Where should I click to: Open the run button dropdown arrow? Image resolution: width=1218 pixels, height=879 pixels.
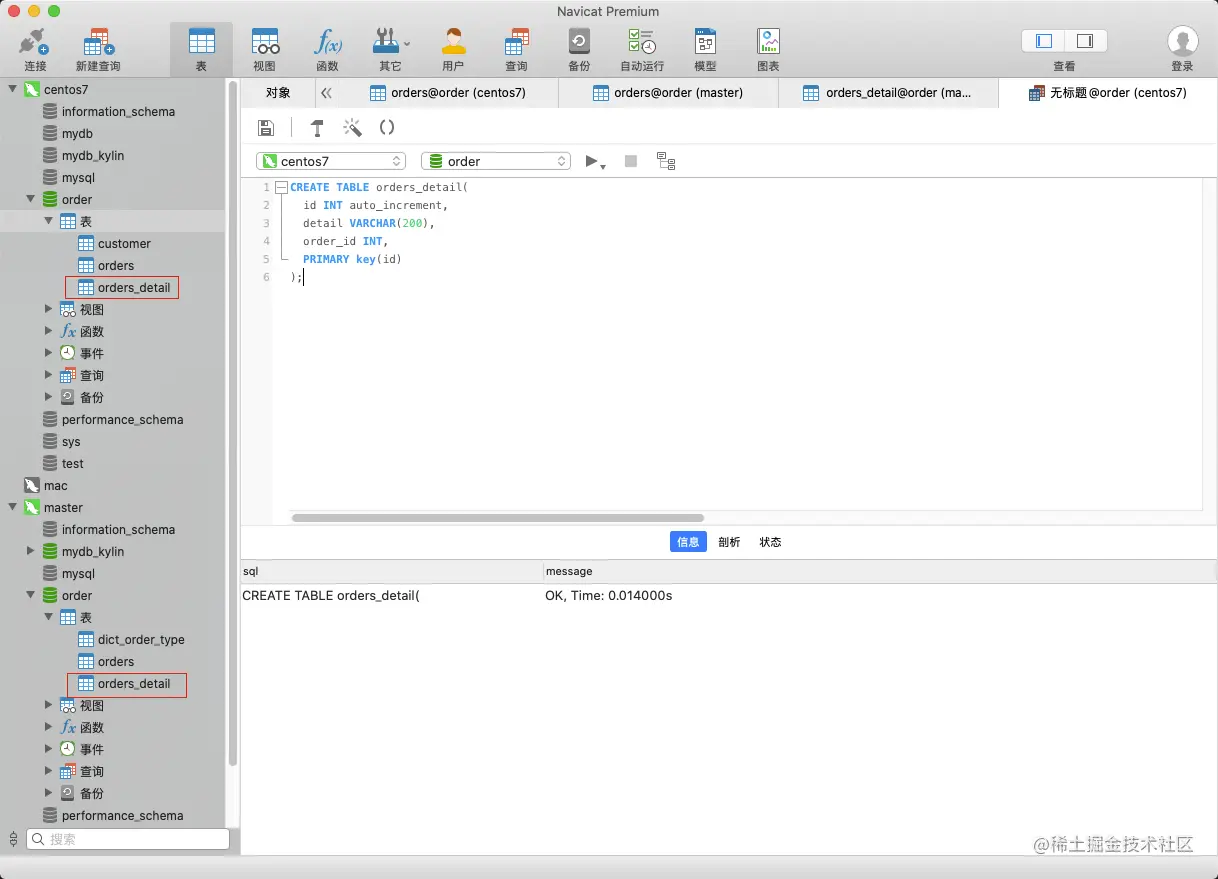click(604, 165)
